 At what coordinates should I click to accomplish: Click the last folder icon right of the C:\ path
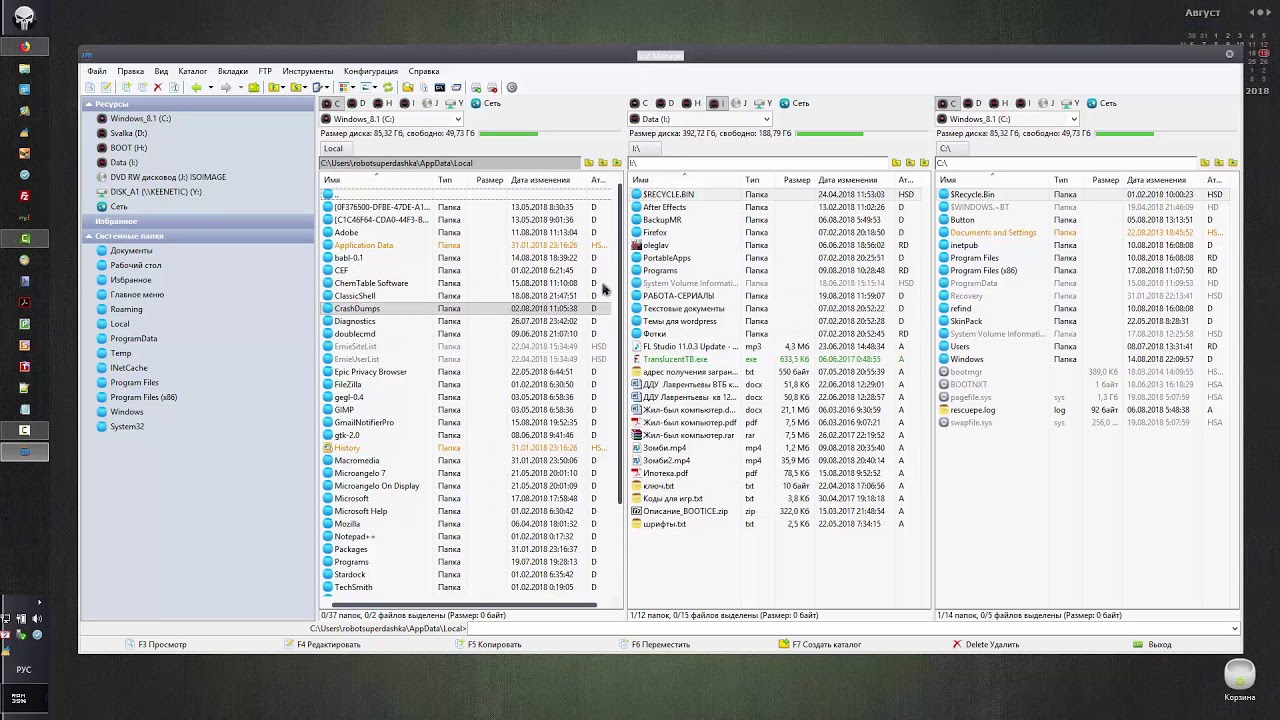1232,163
